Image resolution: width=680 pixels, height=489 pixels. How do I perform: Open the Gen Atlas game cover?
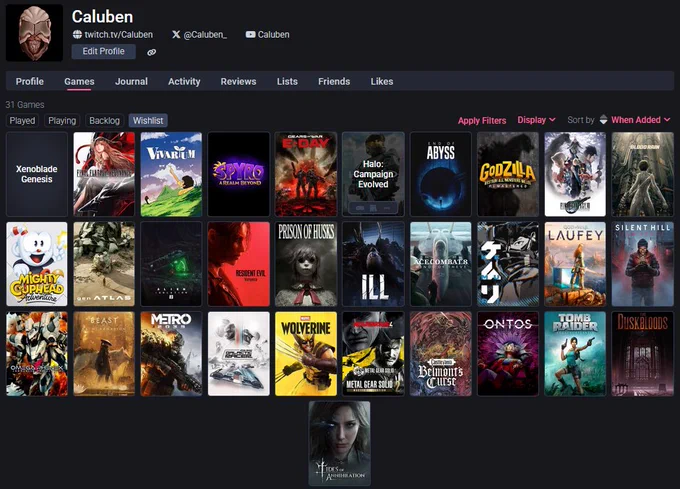(x=104, y=264)
